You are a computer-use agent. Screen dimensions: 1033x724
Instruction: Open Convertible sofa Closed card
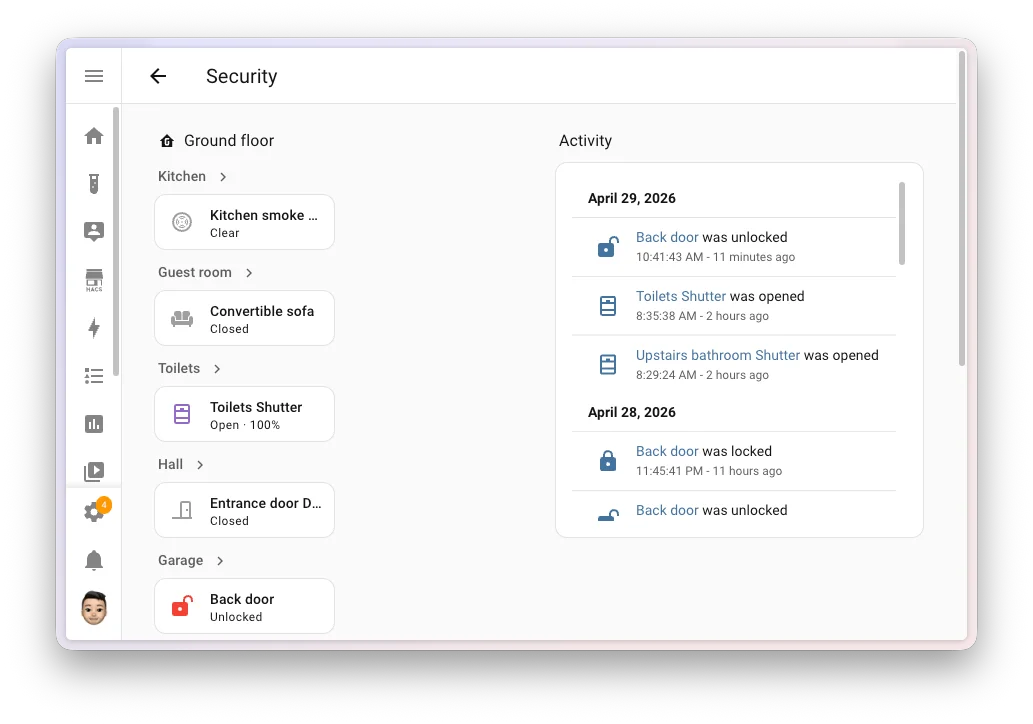[x=244, y=318]
